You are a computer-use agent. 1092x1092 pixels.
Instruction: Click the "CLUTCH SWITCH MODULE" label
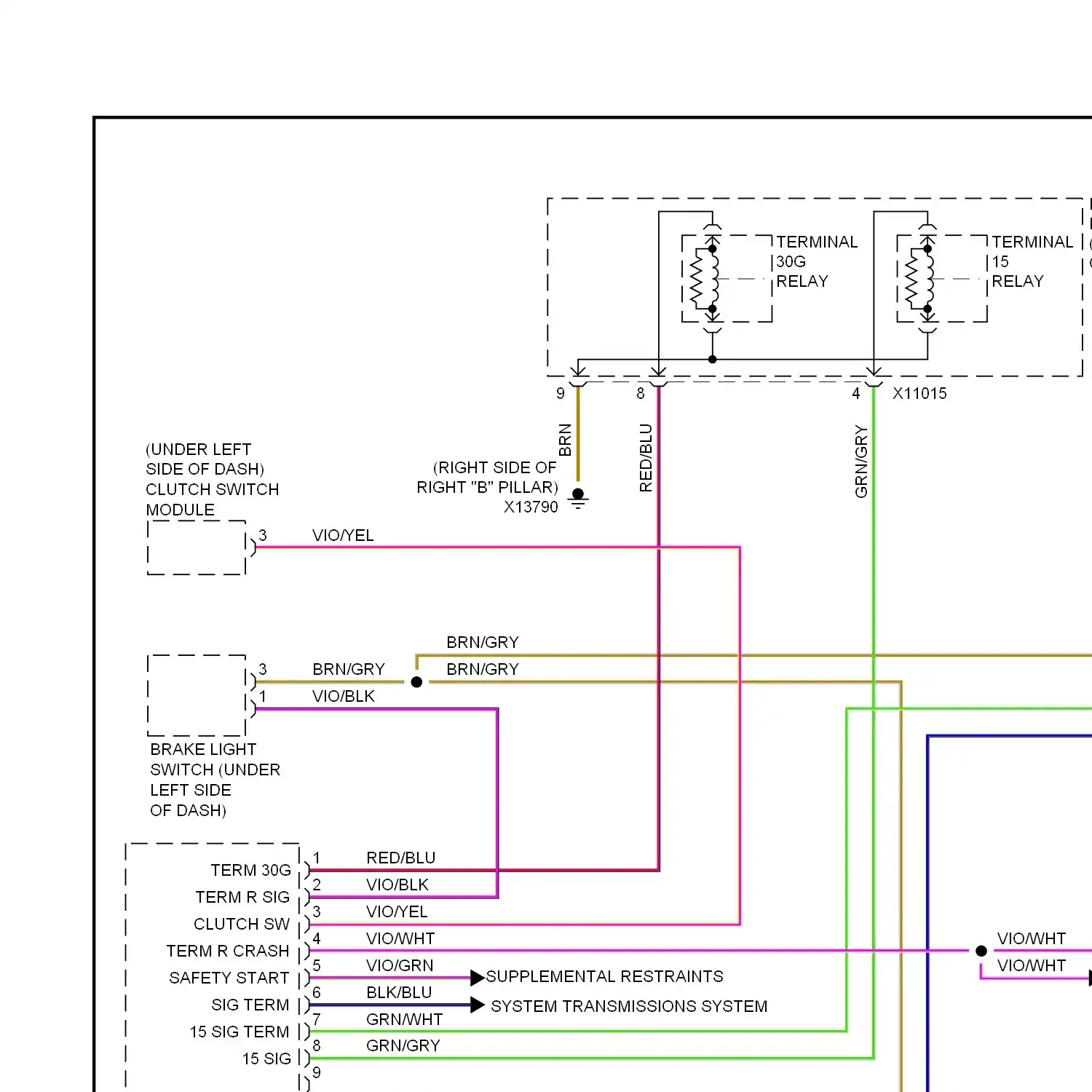[212, 499]
